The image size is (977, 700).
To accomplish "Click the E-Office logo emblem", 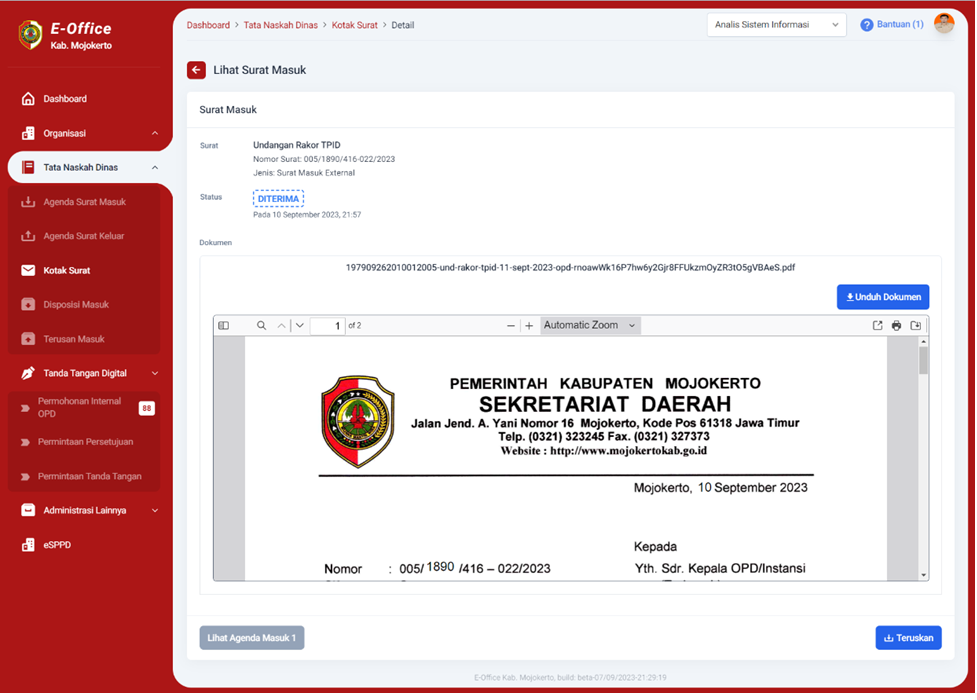I will 31,35.
